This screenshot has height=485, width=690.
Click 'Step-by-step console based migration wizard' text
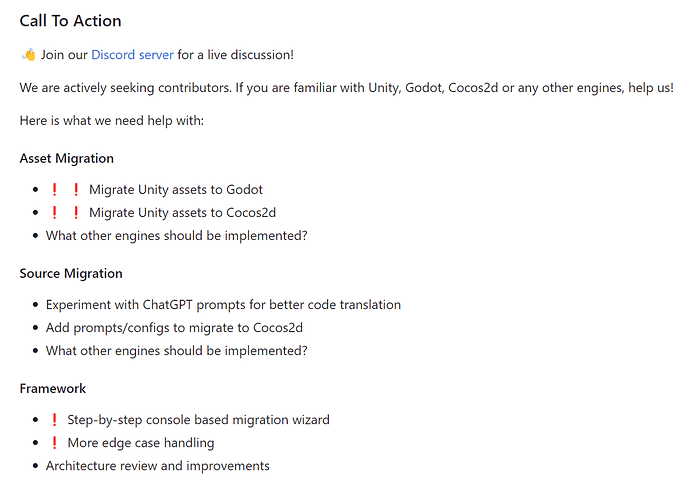click(x=198, y=420)
